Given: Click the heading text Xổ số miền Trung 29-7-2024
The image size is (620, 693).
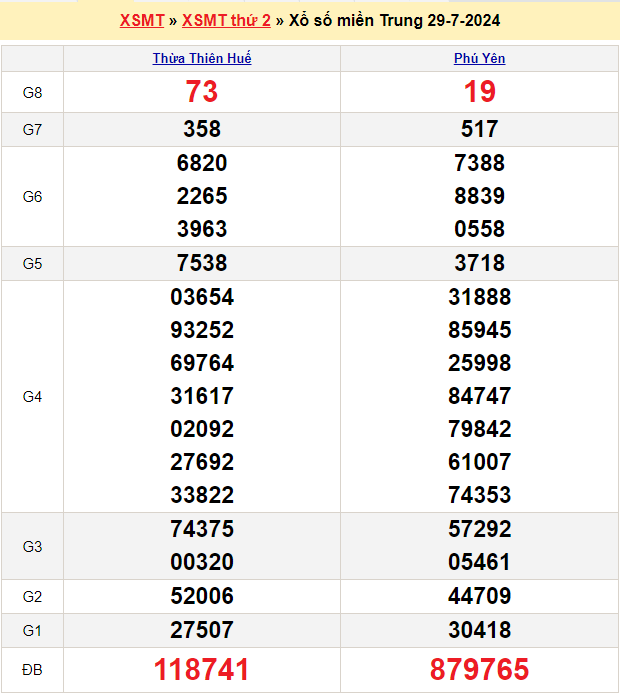Looking at the screenshot, I should [395, 20].
